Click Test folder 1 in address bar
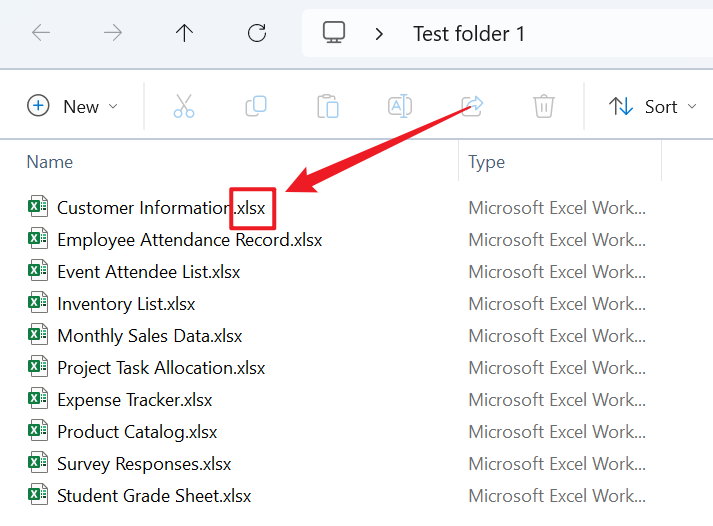The height and width of the screenshot is (526, 713). tap(469, 34)
